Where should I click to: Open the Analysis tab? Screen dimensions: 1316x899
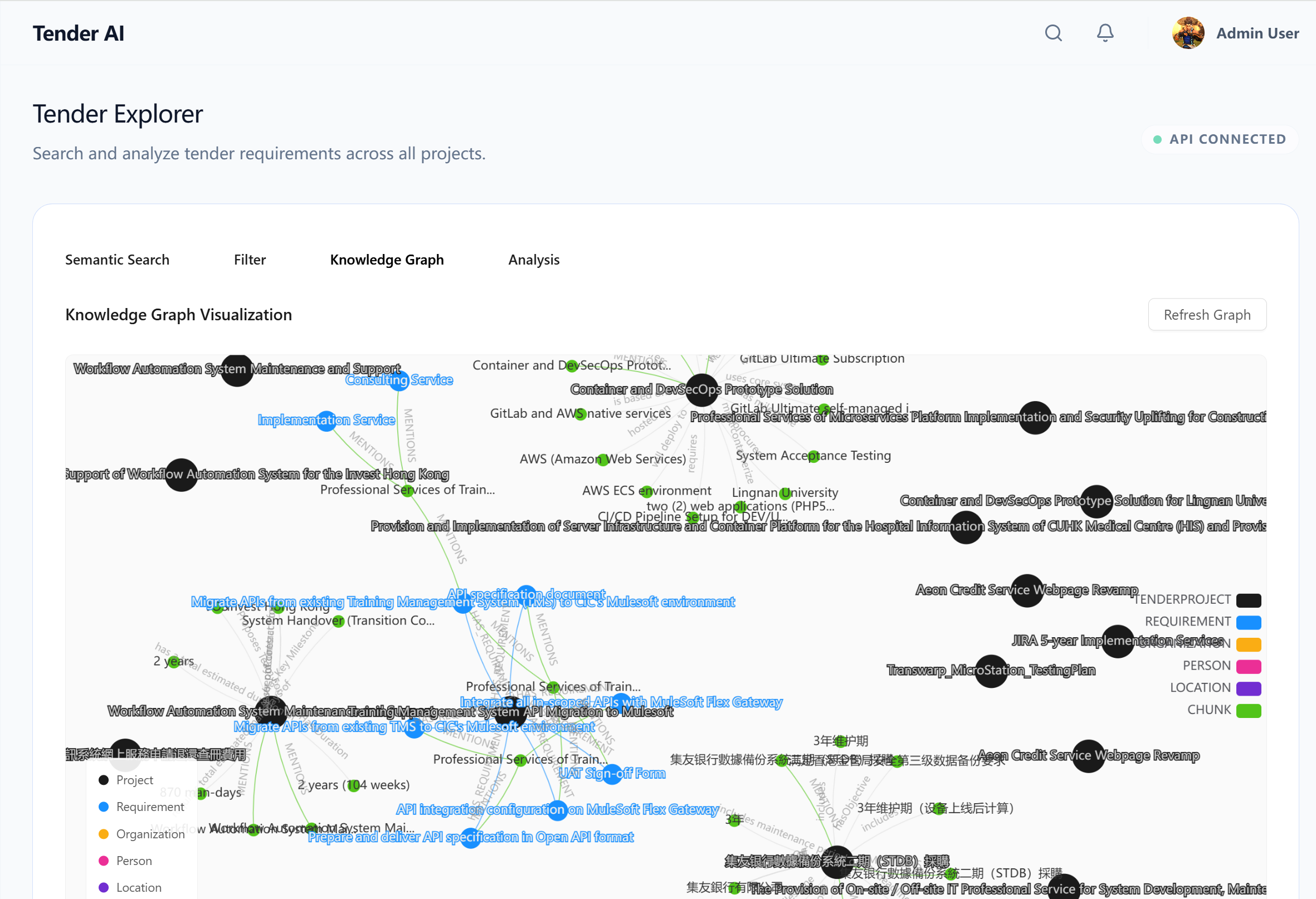pyautogui.click(x=533, y=259)
